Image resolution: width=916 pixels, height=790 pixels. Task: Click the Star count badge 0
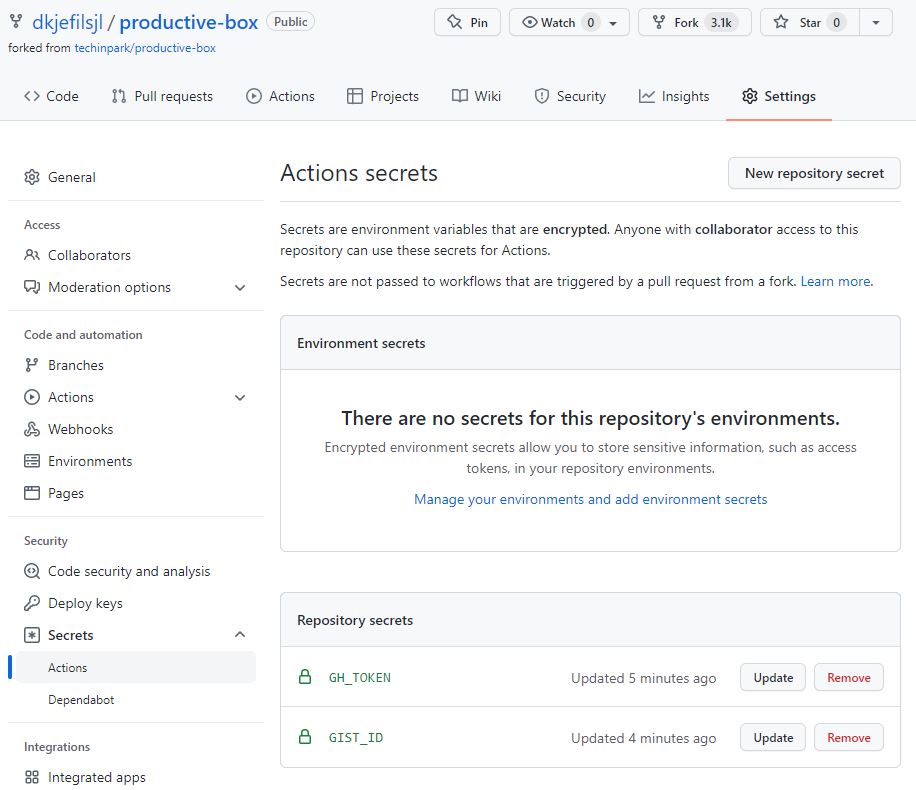click(x=836, y=23)
